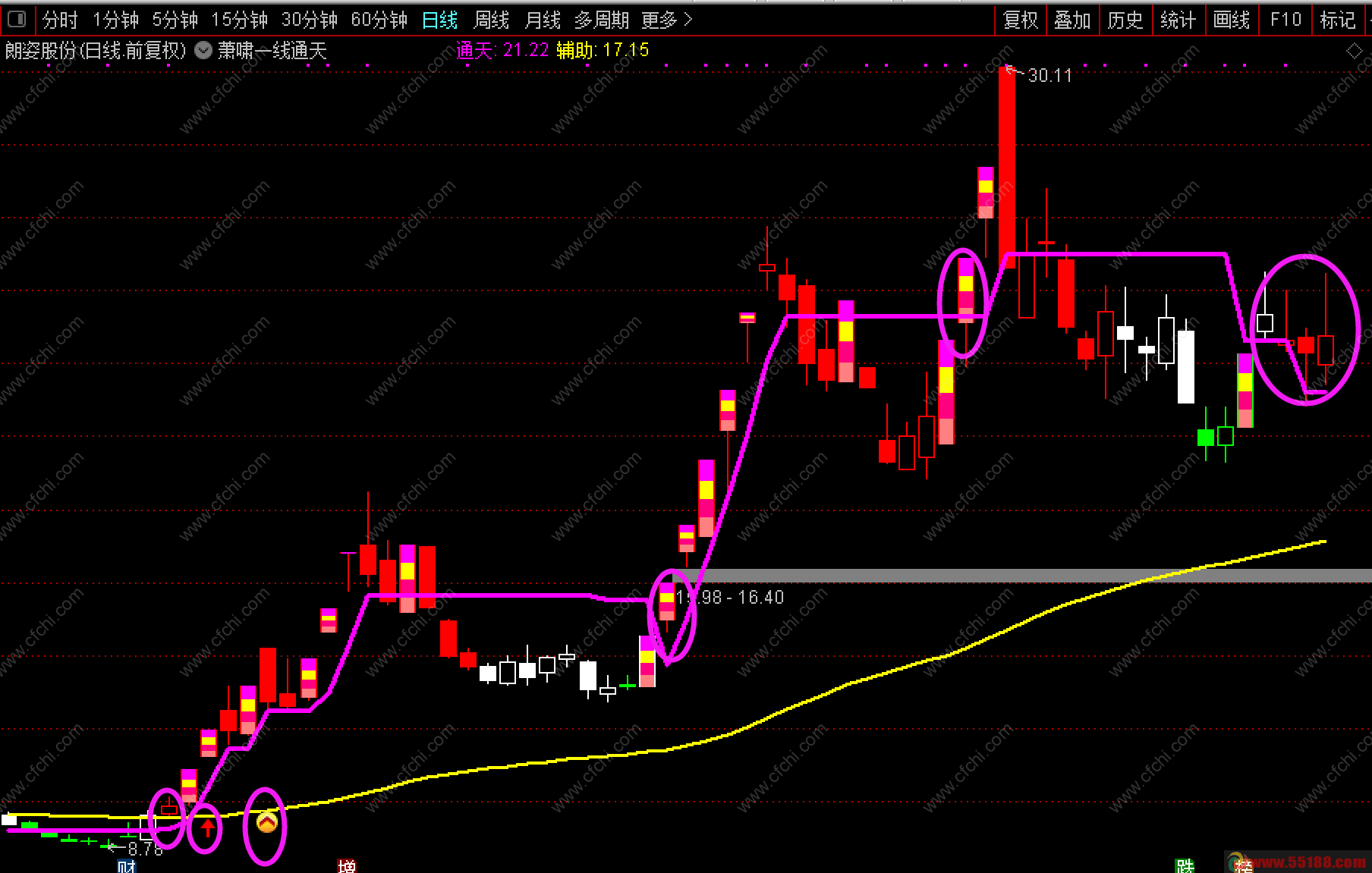Open the indicator dropdown arrow beside stock name
The width and height of the screenshot is (1372, 873).
pos(203,50)
